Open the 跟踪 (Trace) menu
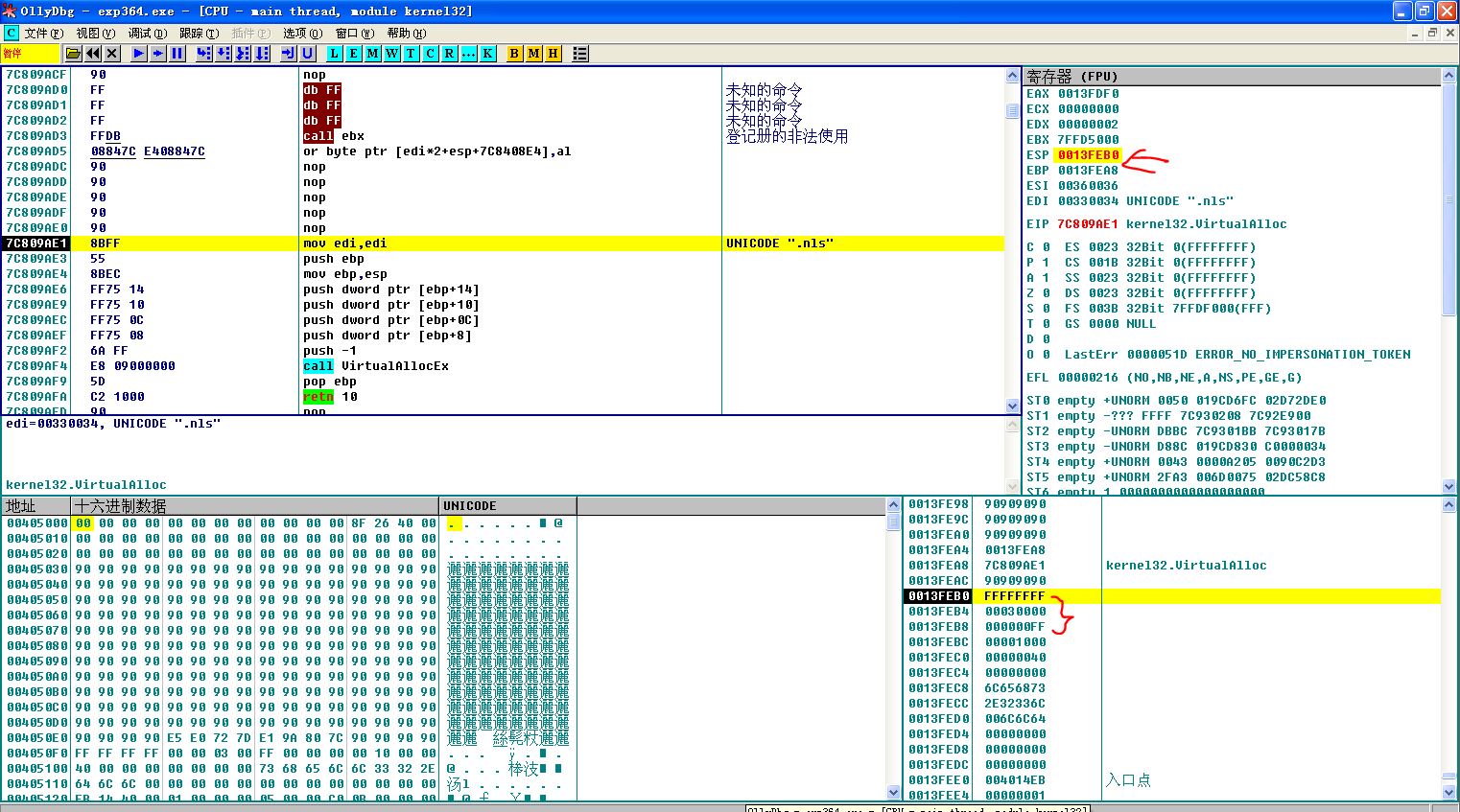 click(199, 33)
